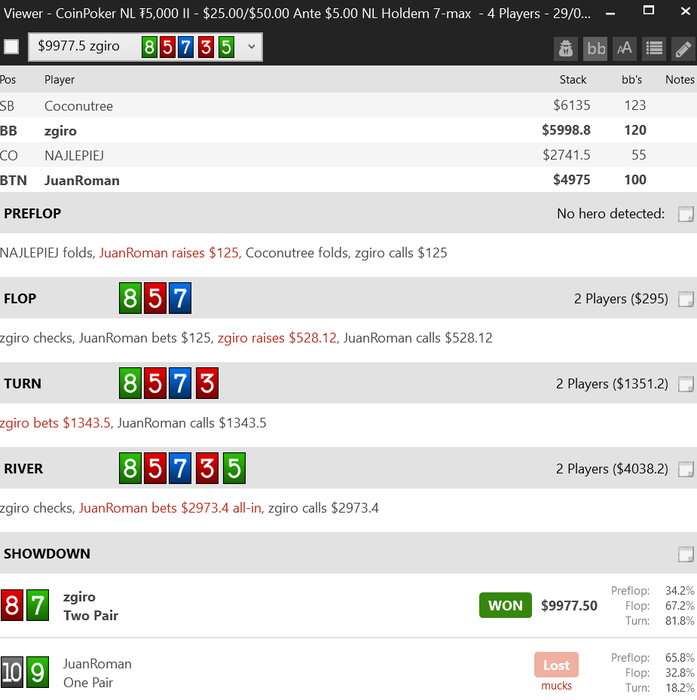This screenshot has height=700, width=697.
Task: Open the $9977.5 zgiro hand dropdown
Action: tap(145, 47)
